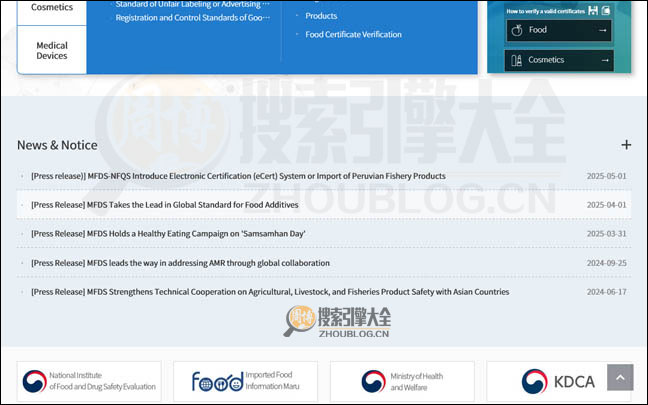Select the Cosmetics tab on the left
Viewport: 648px width, 405px height.
(x=52, y=8)
